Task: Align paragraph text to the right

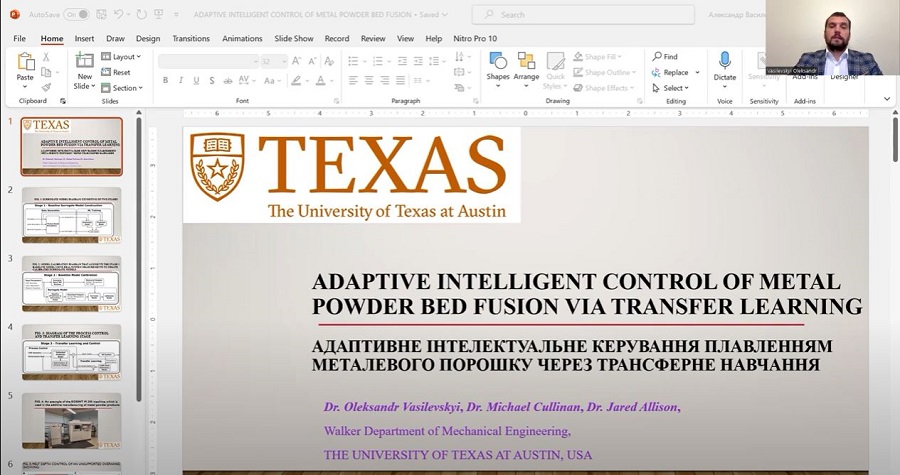Action: click(x=385, y=80)
